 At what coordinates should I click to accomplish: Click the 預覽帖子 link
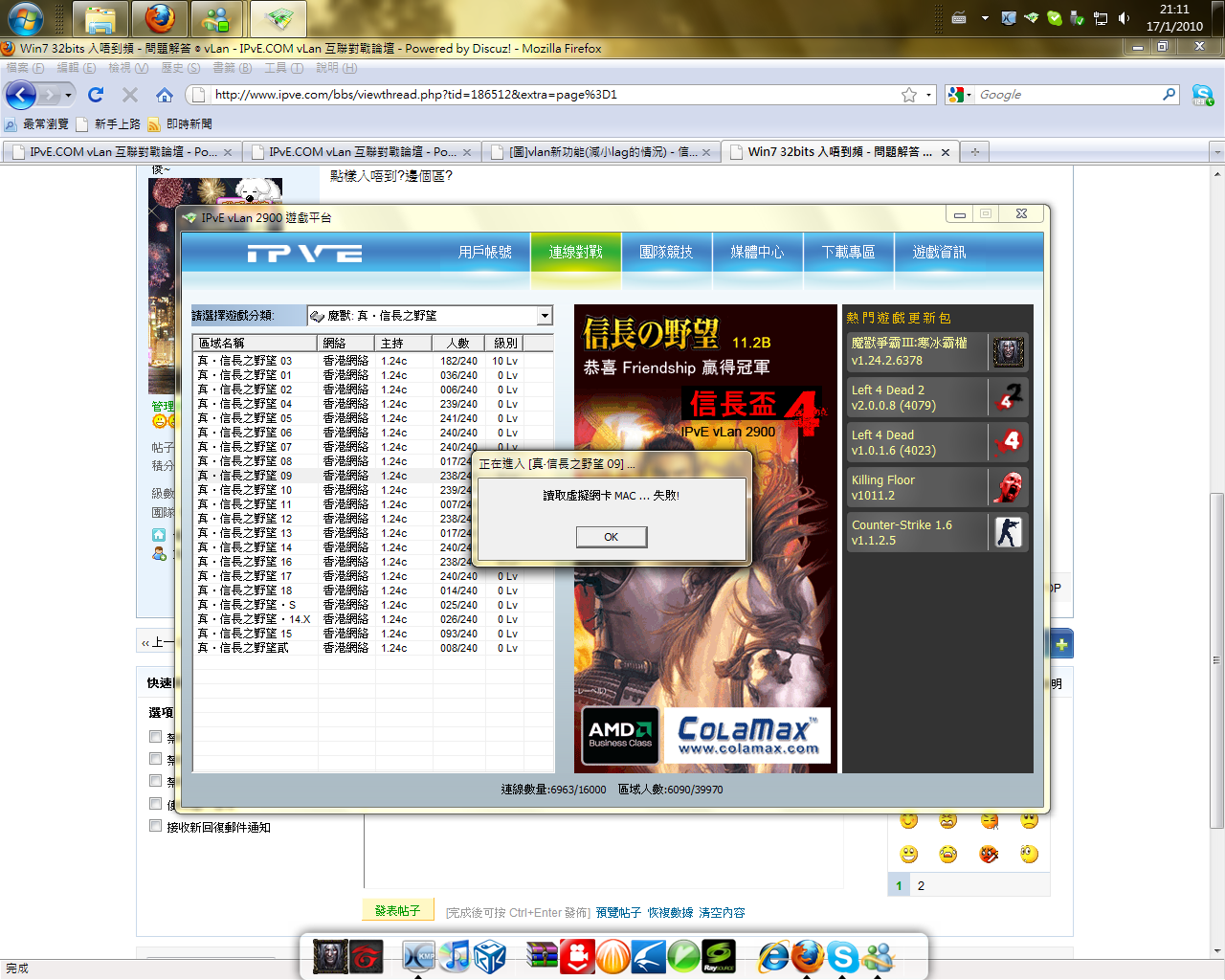(618, 913)
